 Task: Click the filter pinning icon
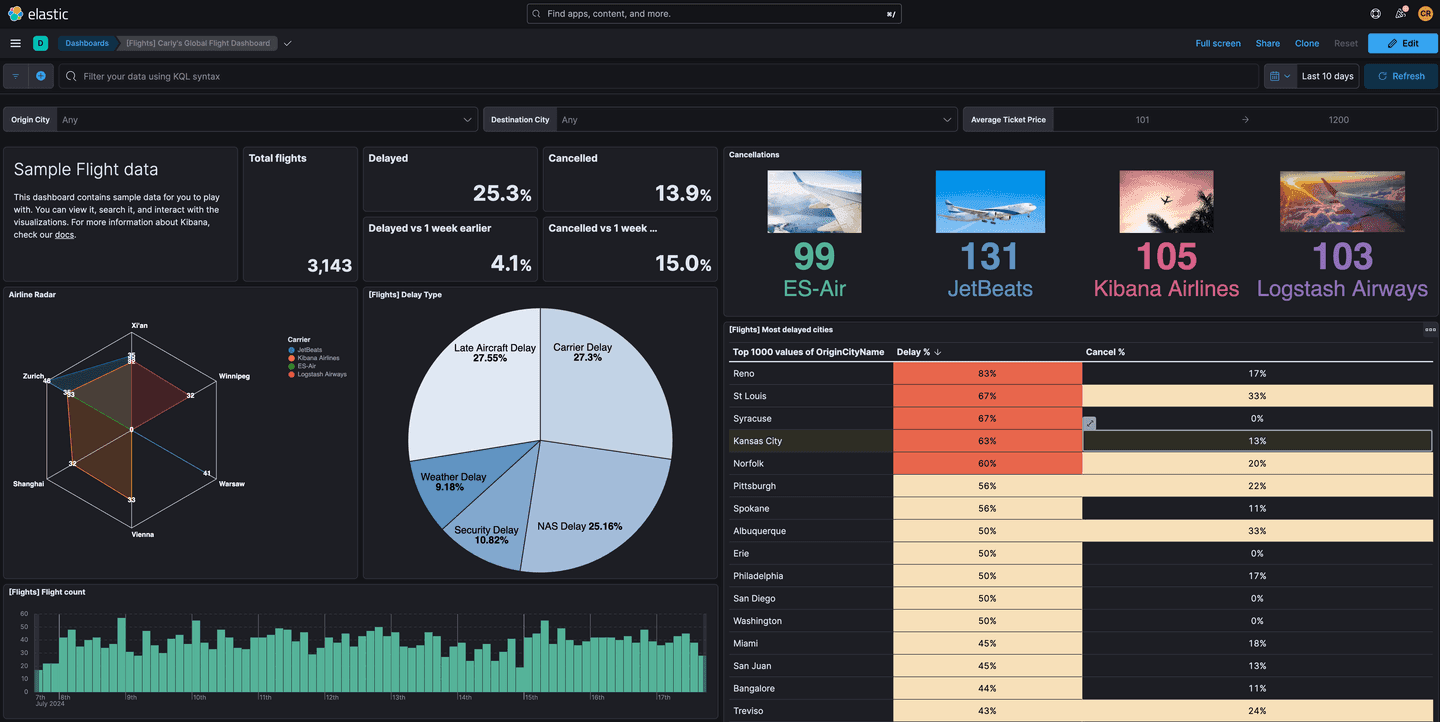[x=14, y=75]
